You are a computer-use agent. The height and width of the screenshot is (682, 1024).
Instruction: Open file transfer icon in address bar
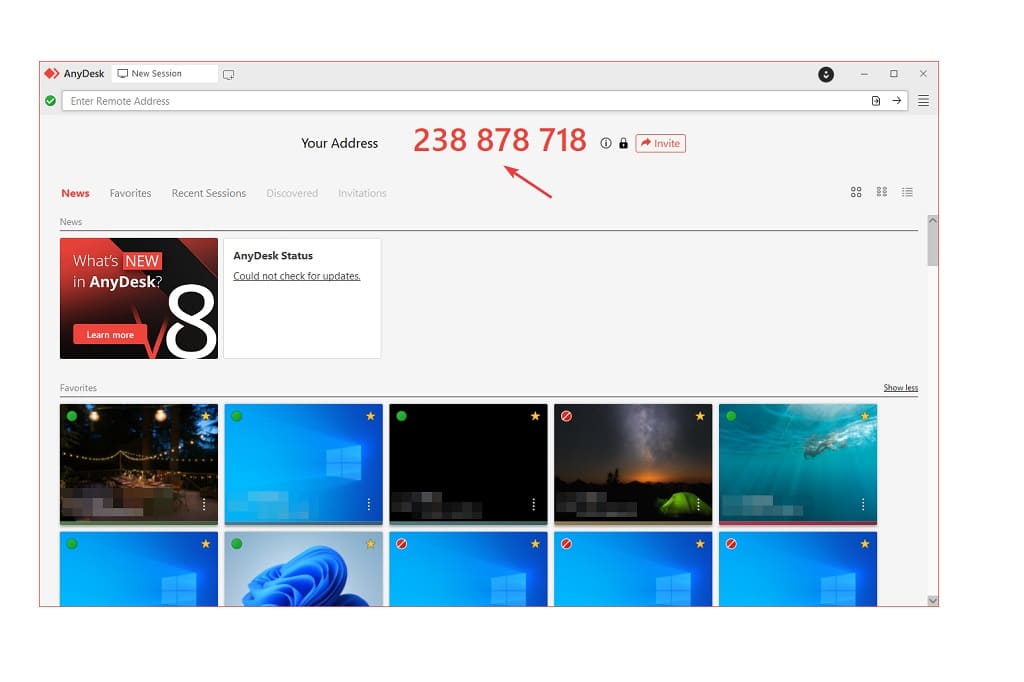pyautogui.click(x=876, y=101)
